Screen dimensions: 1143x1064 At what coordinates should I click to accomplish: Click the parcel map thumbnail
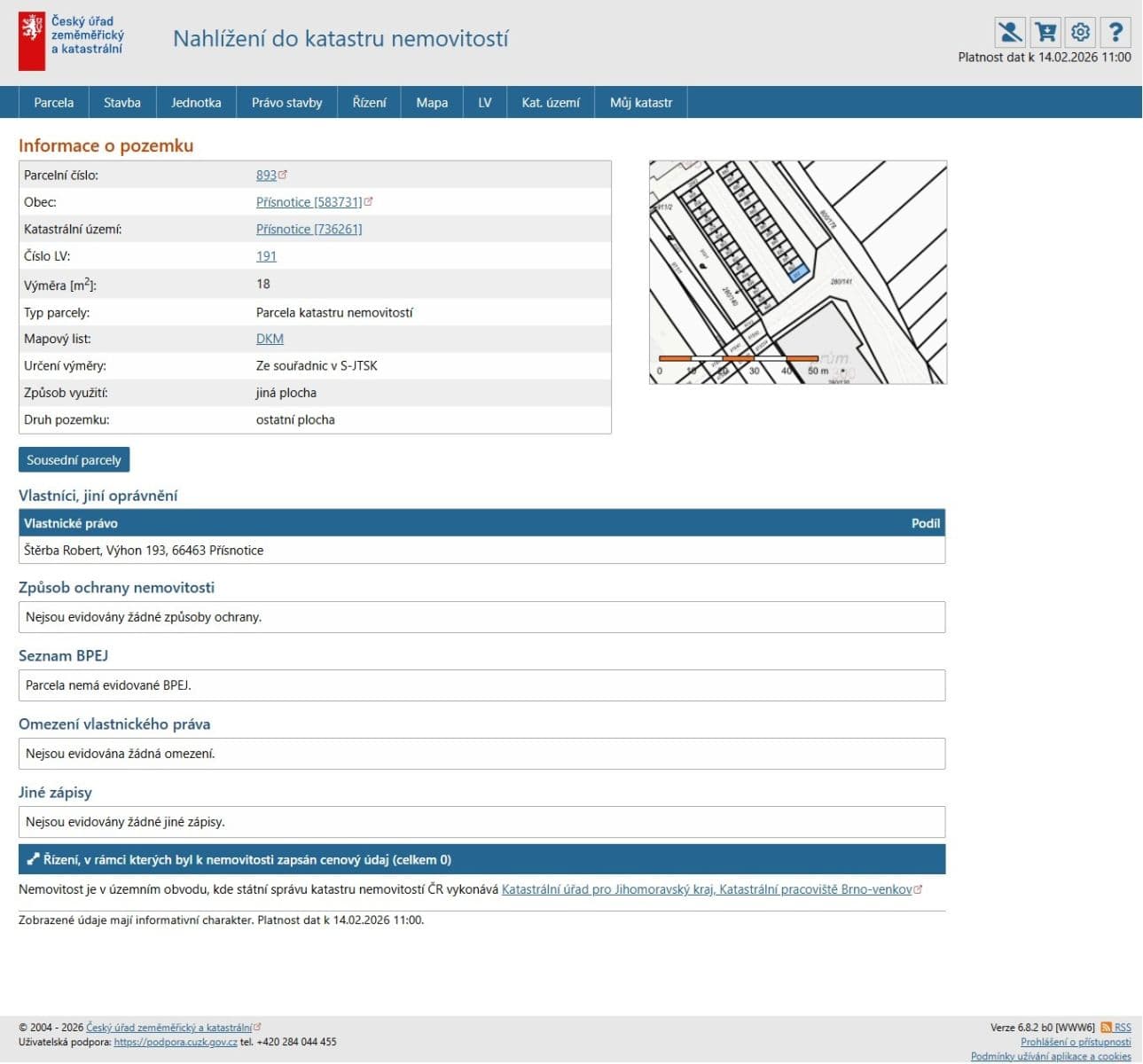pos(797,272)
